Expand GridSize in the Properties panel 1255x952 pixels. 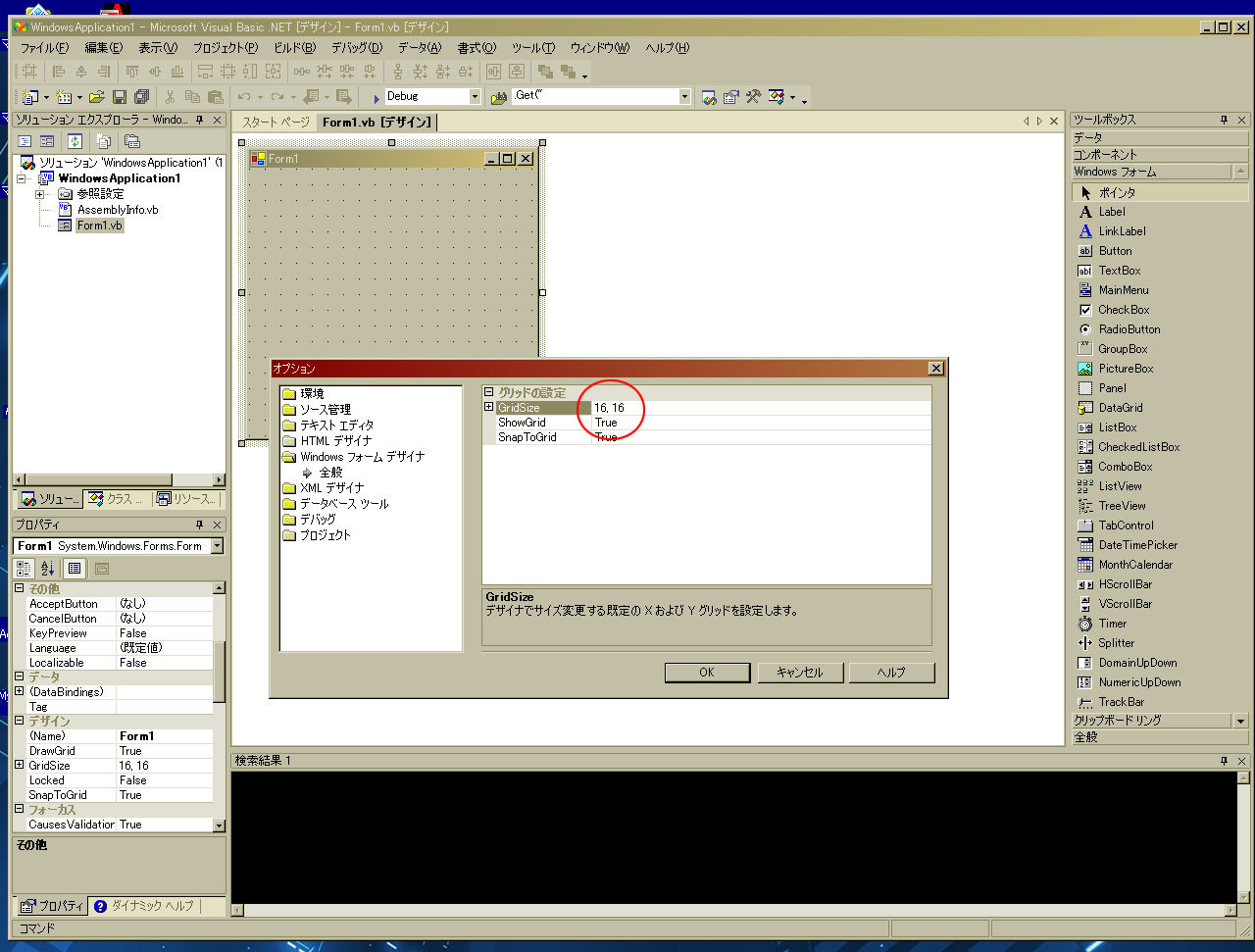pos(19,765)
